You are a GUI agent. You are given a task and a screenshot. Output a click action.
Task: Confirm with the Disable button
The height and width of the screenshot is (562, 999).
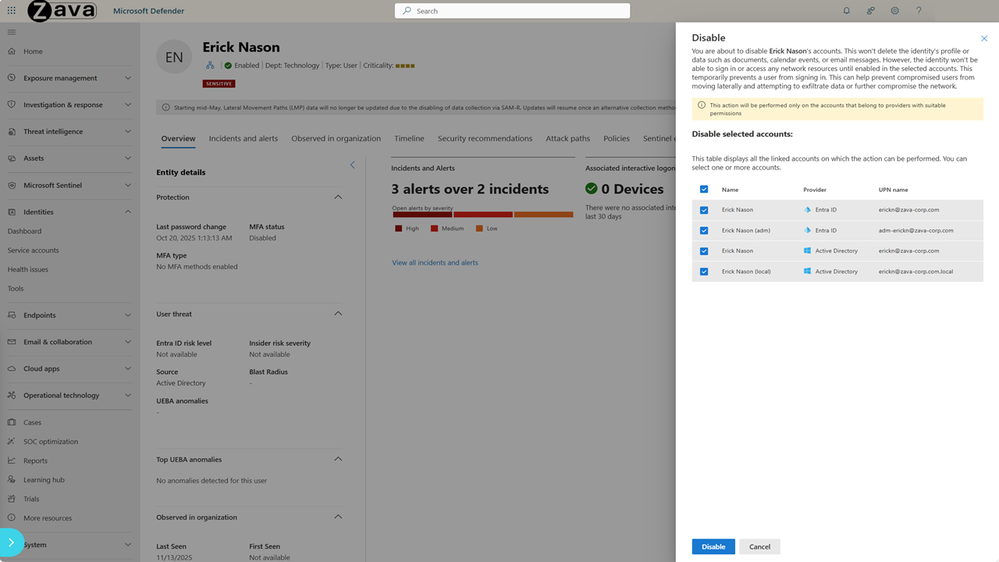tap(713, 547)
